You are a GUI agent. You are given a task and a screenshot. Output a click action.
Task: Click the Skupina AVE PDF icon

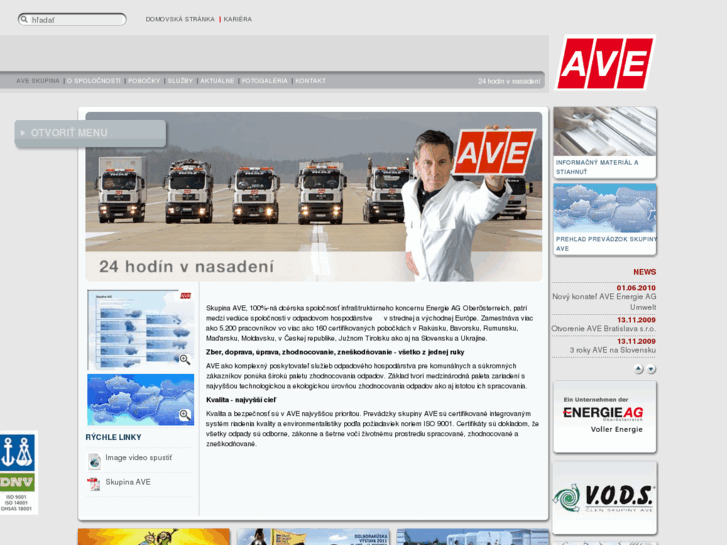pyautogui.click(x=94, y=484)
